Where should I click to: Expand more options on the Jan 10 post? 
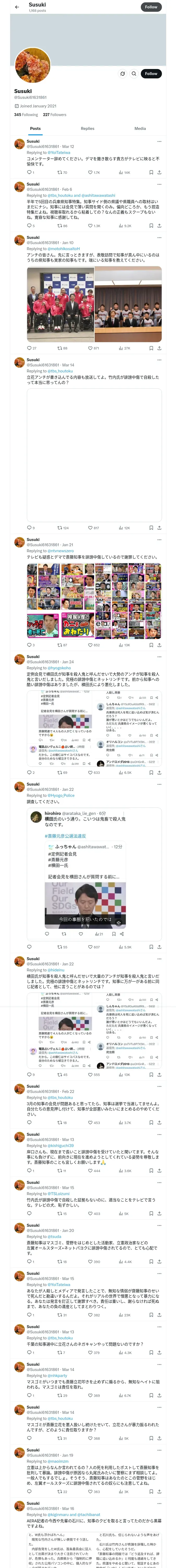click(x=159, y=237)
